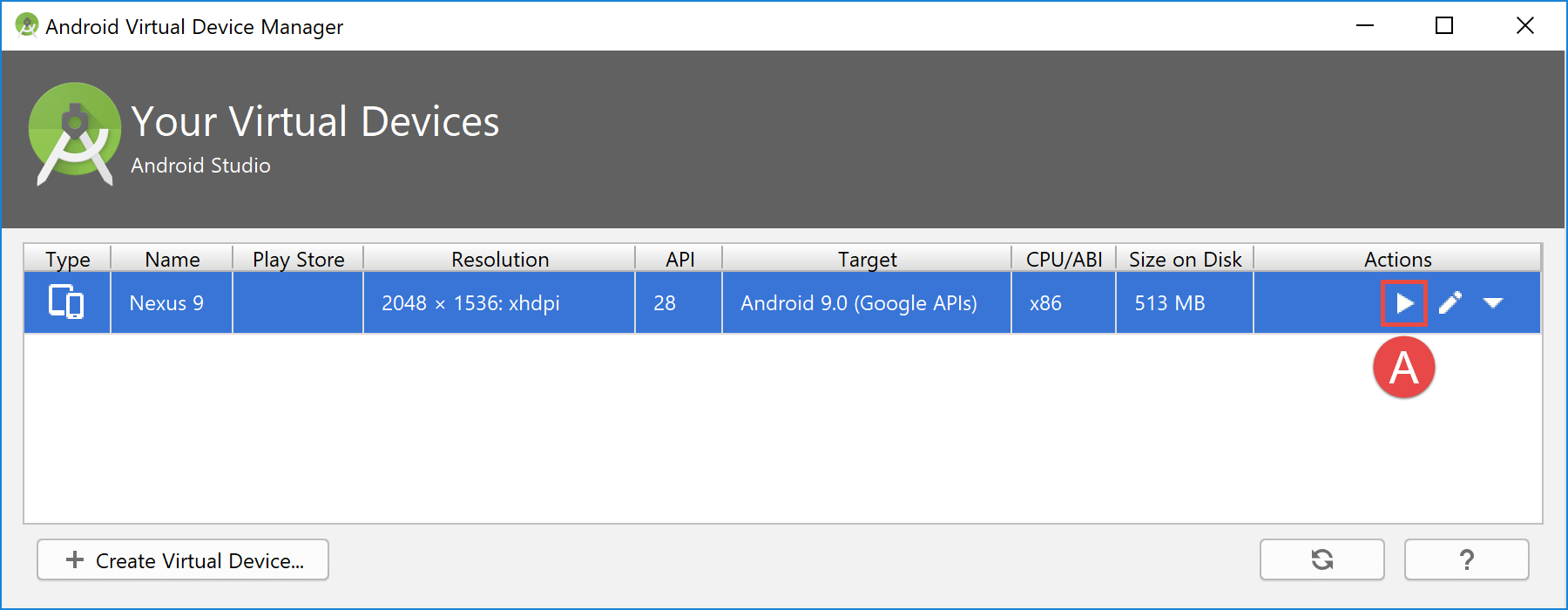Click the x86 CPU/ABI cell
Viewport: 1568px width, 610px height.
1064,302
